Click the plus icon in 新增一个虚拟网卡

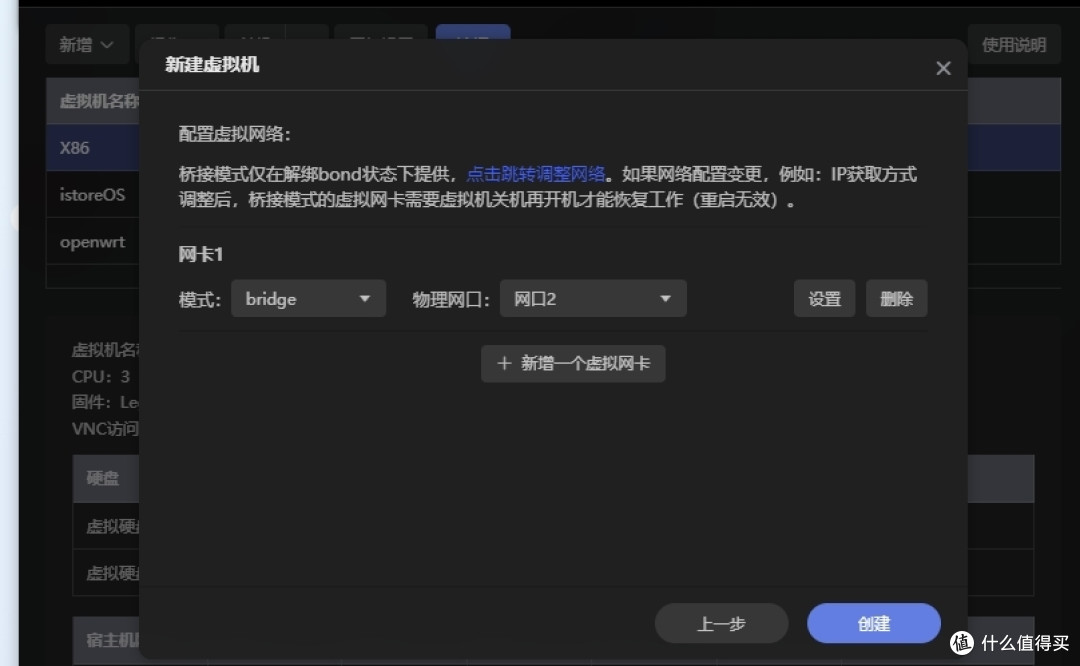(503, 363)
